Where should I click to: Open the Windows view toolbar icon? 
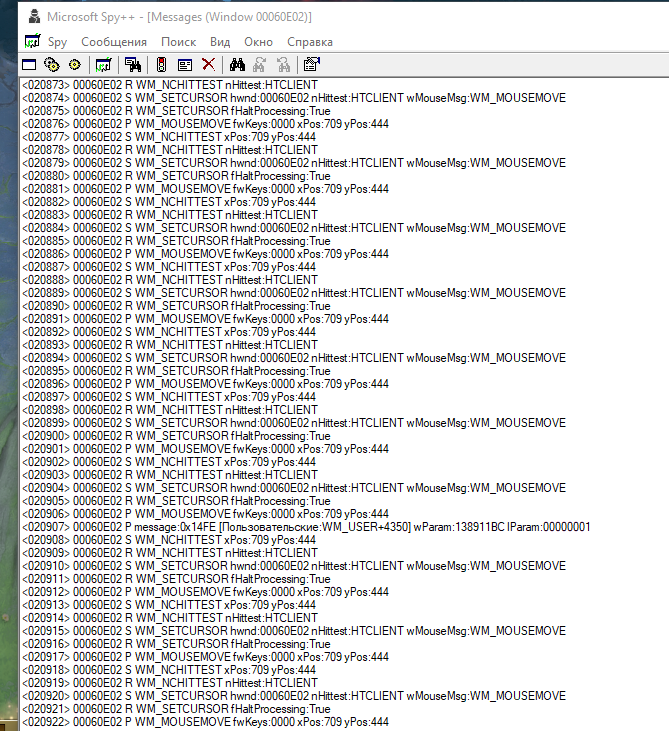tap(29, 65)
